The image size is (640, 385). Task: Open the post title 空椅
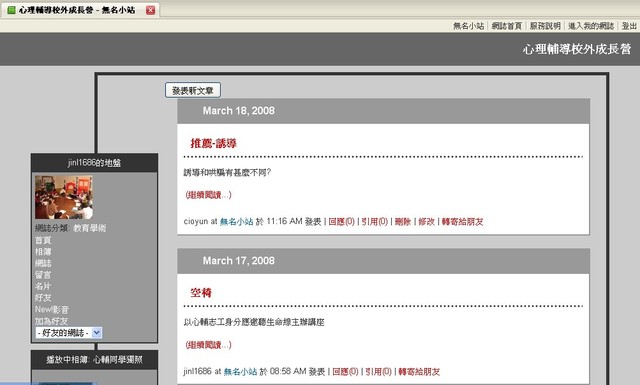click(x=201, y=293)
